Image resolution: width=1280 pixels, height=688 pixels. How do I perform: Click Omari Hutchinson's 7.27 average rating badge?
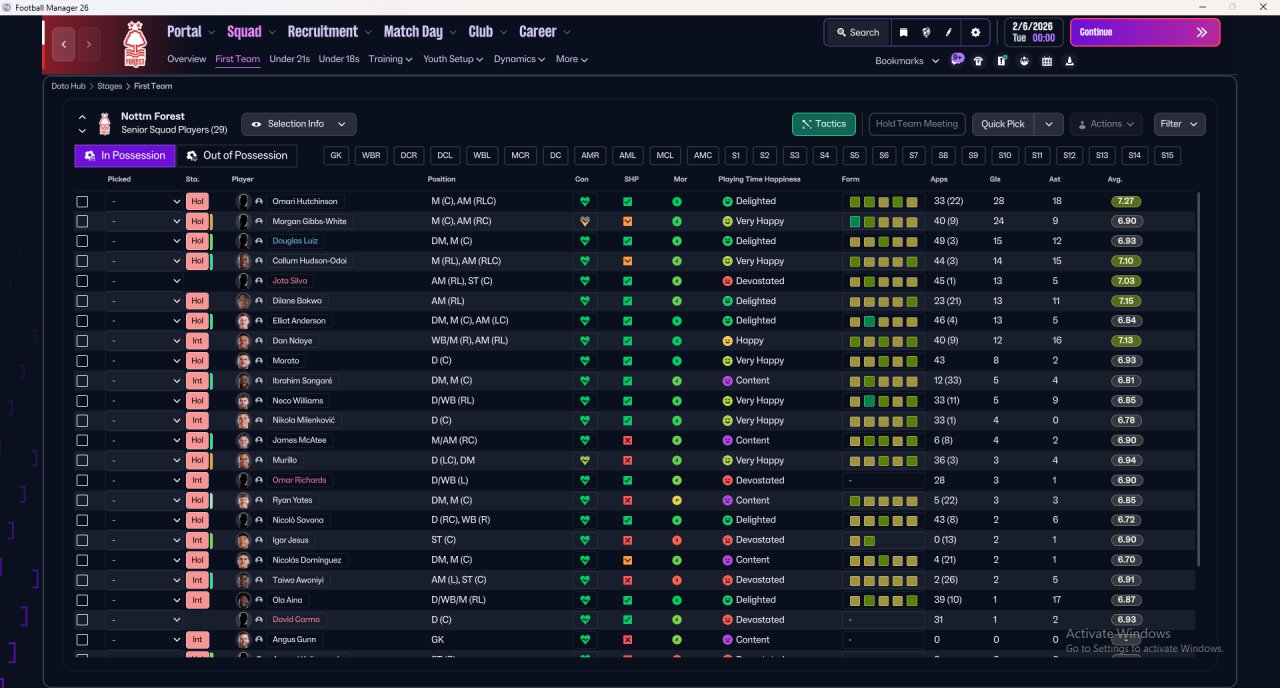pyautogui.click(x=1126, y=201)
